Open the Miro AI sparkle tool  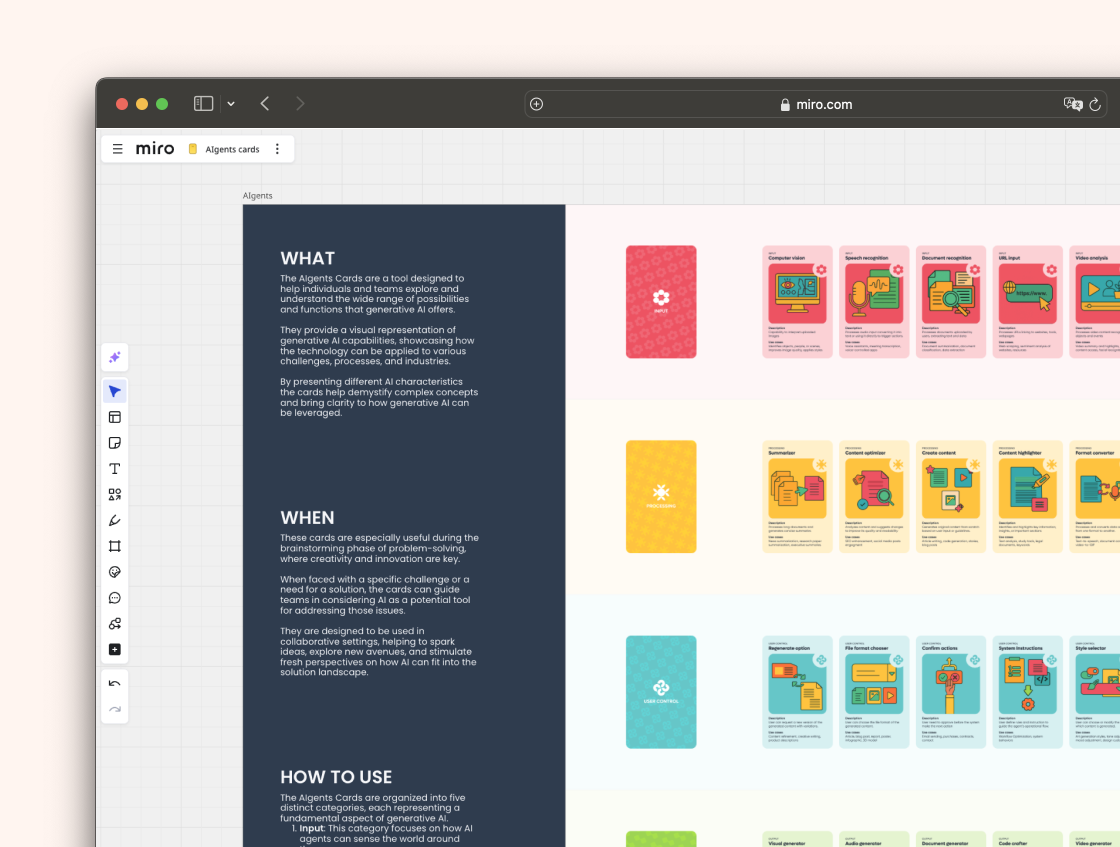click(x=114, y=357)
